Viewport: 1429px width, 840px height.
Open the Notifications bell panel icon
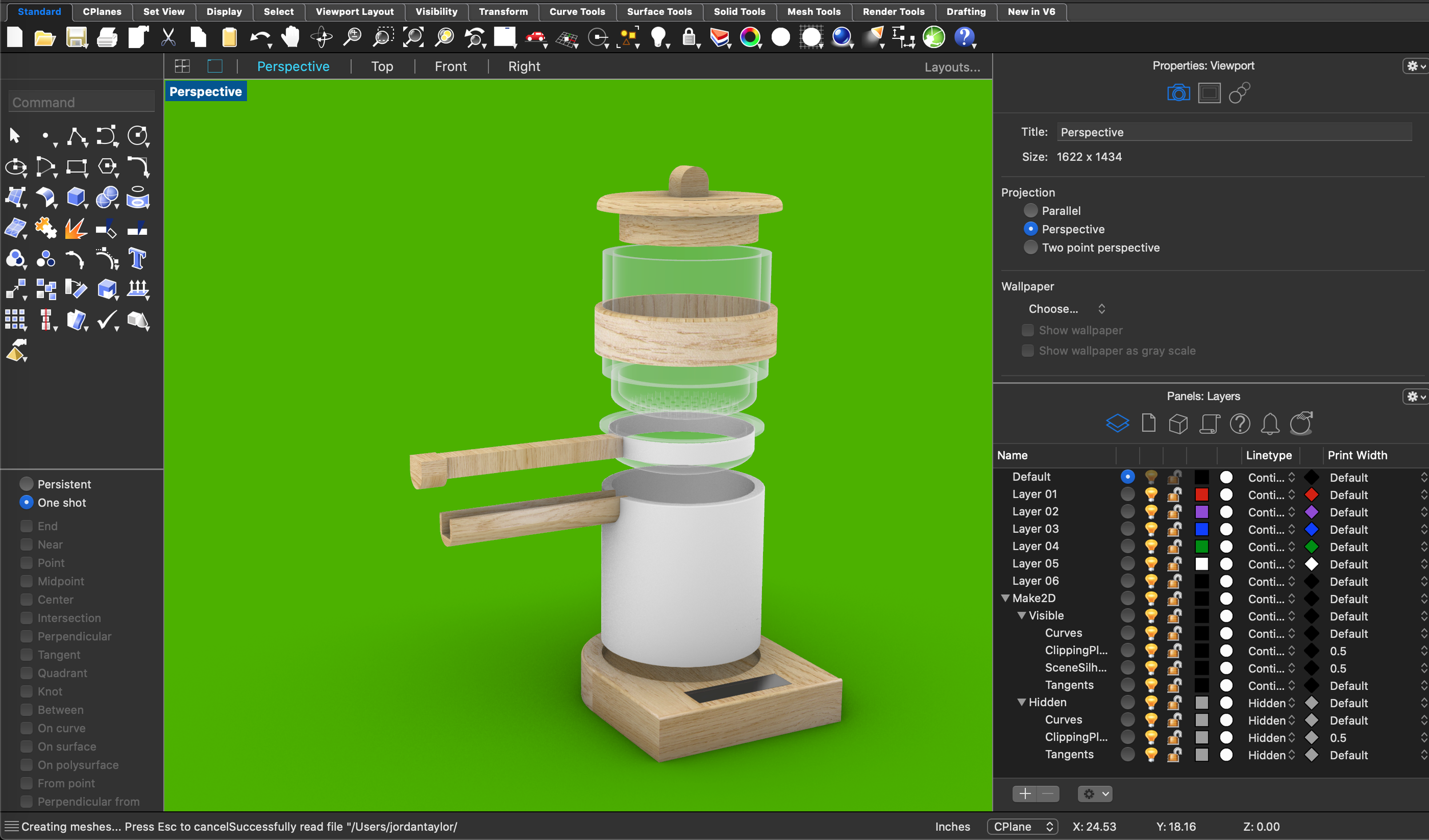click(x=1270, y=423)
